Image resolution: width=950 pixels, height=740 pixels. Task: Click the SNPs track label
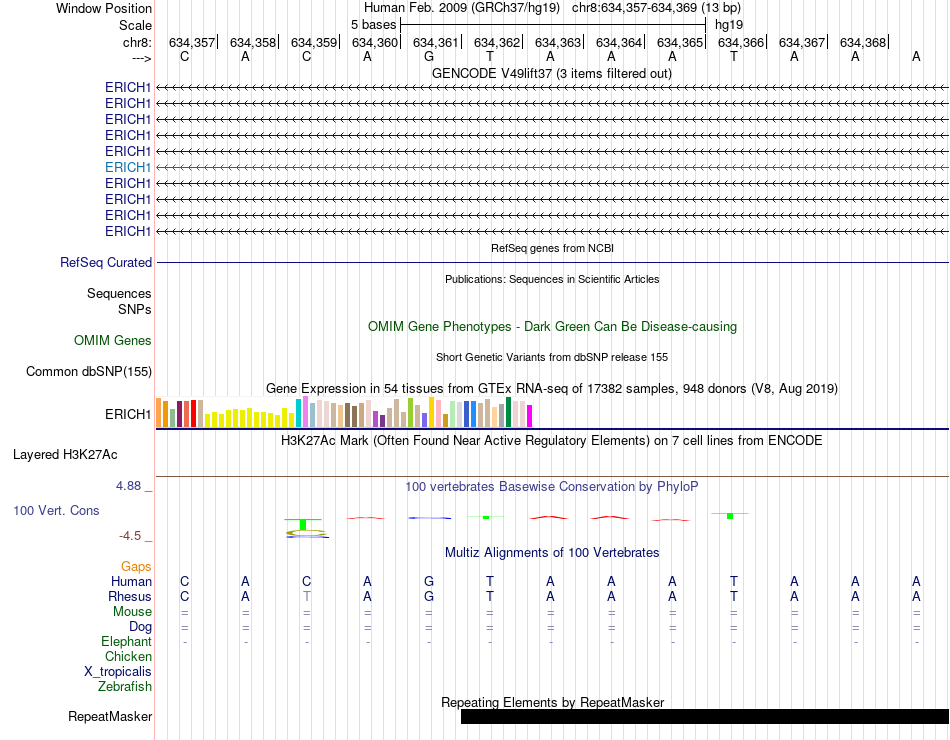coord(135,309)
